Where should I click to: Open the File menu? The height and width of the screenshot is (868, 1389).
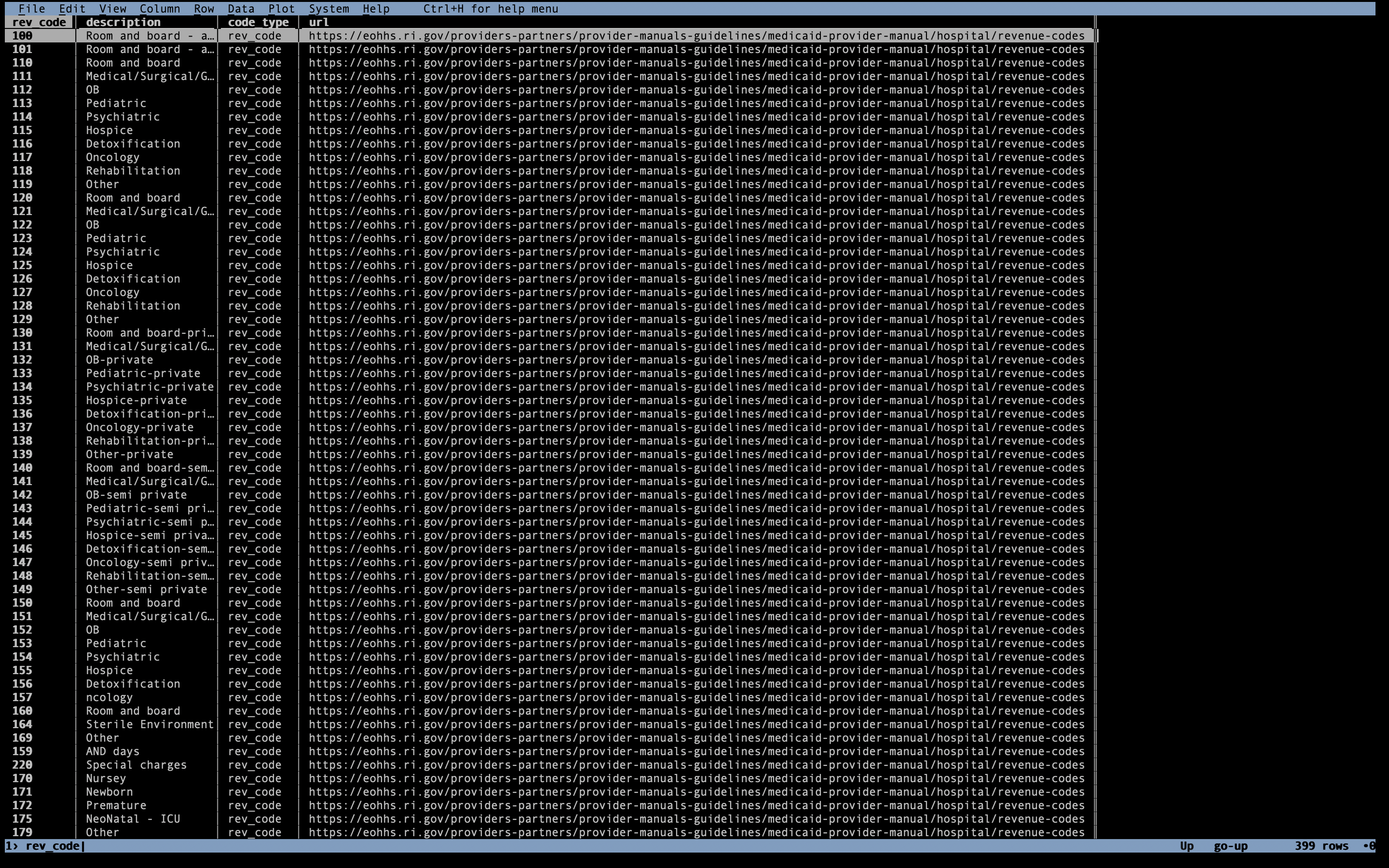pyautogui.click(x=31, y=9)
